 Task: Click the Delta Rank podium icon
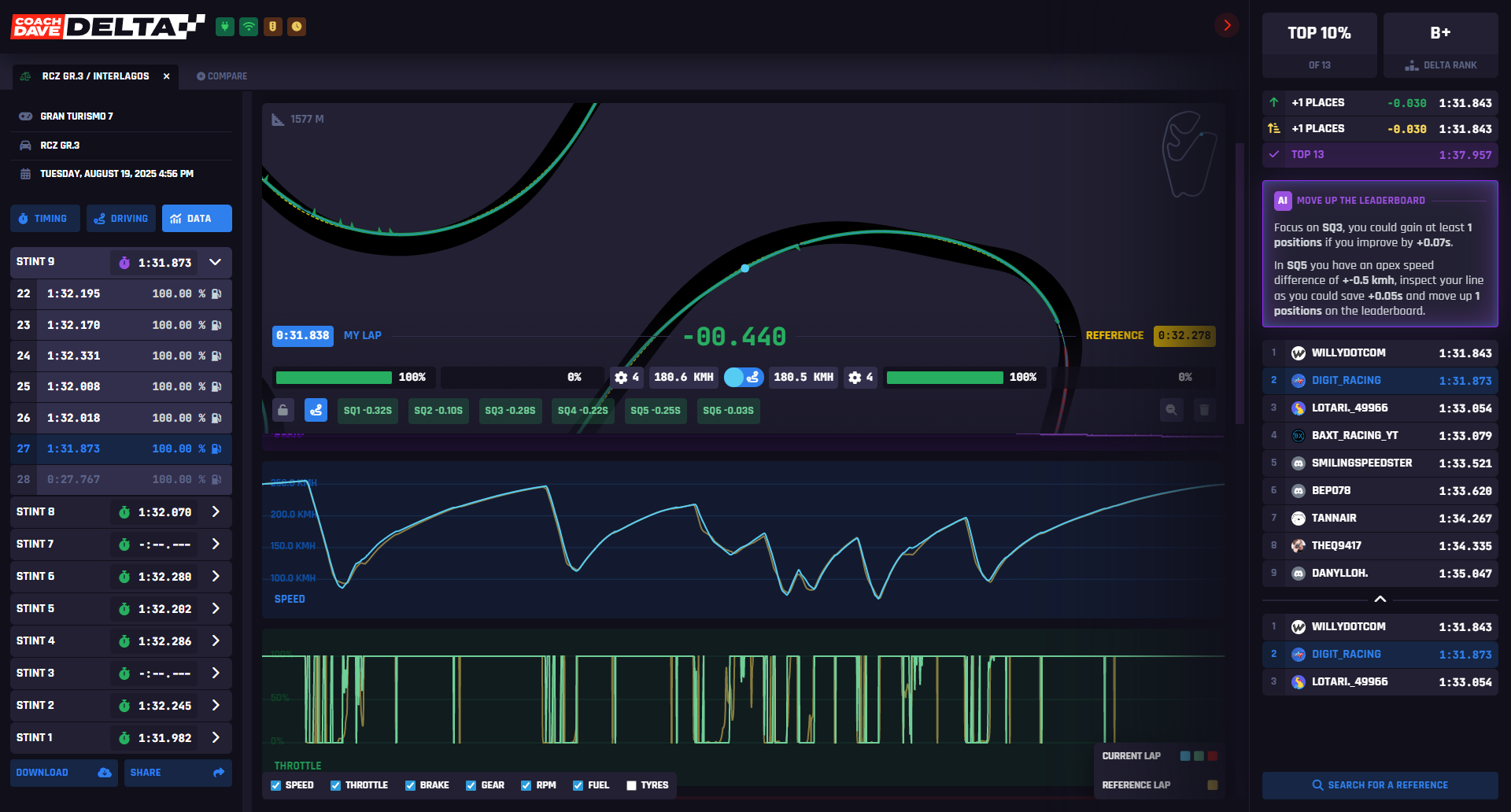pyautogui.click(x=1412, y=65)
